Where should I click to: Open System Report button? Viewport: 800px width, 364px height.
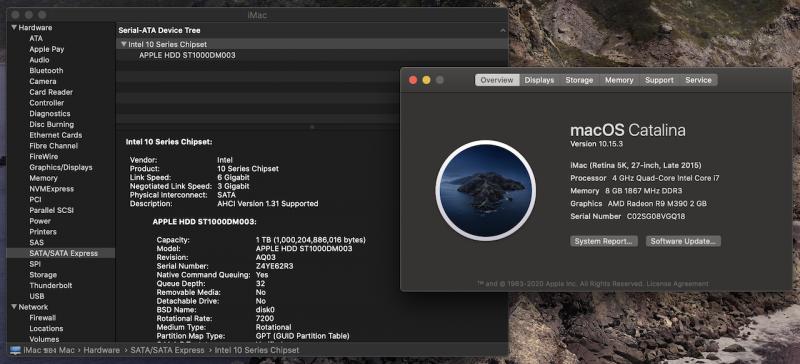[x=604, y=241]
